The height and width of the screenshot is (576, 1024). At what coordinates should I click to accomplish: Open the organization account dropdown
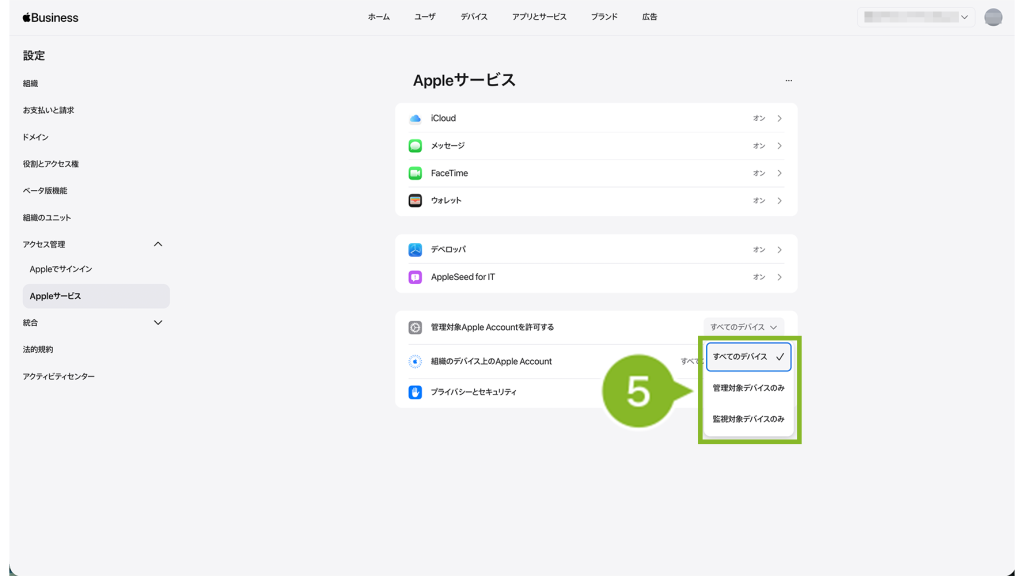tap(916, 17)
